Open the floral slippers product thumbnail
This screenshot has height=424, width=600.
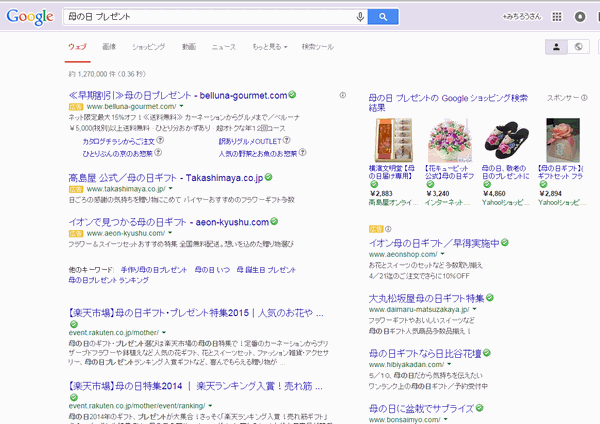(x=506, y=140)
